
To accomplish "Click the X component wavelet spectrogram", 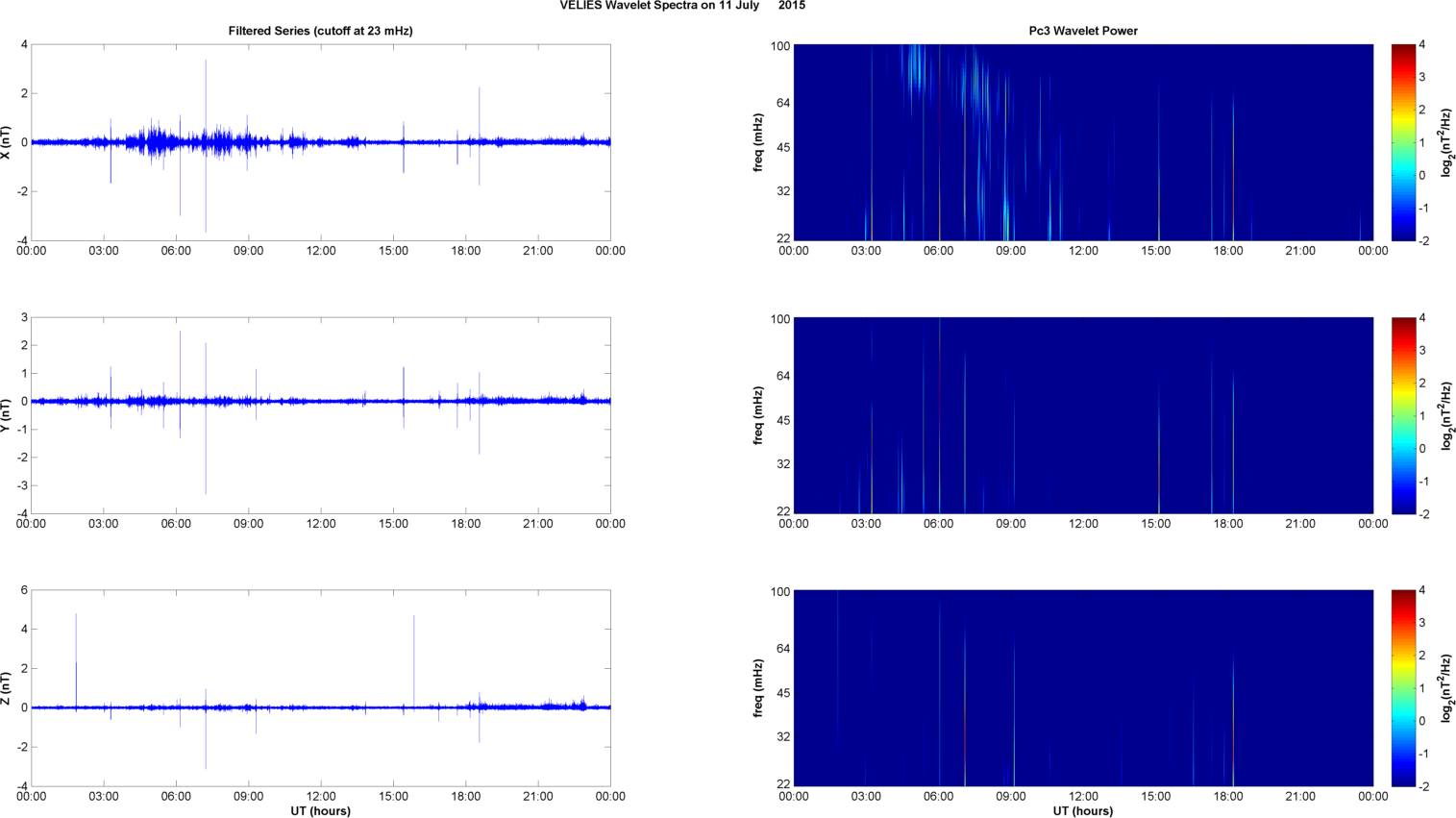I will 1083,142.
